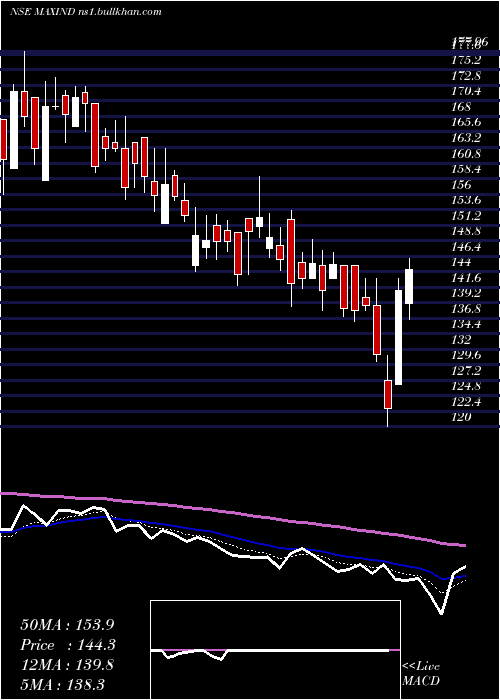Click the 153.6 price axis label
The width and height of the screenshot is (500, 700).
[466, 200]
